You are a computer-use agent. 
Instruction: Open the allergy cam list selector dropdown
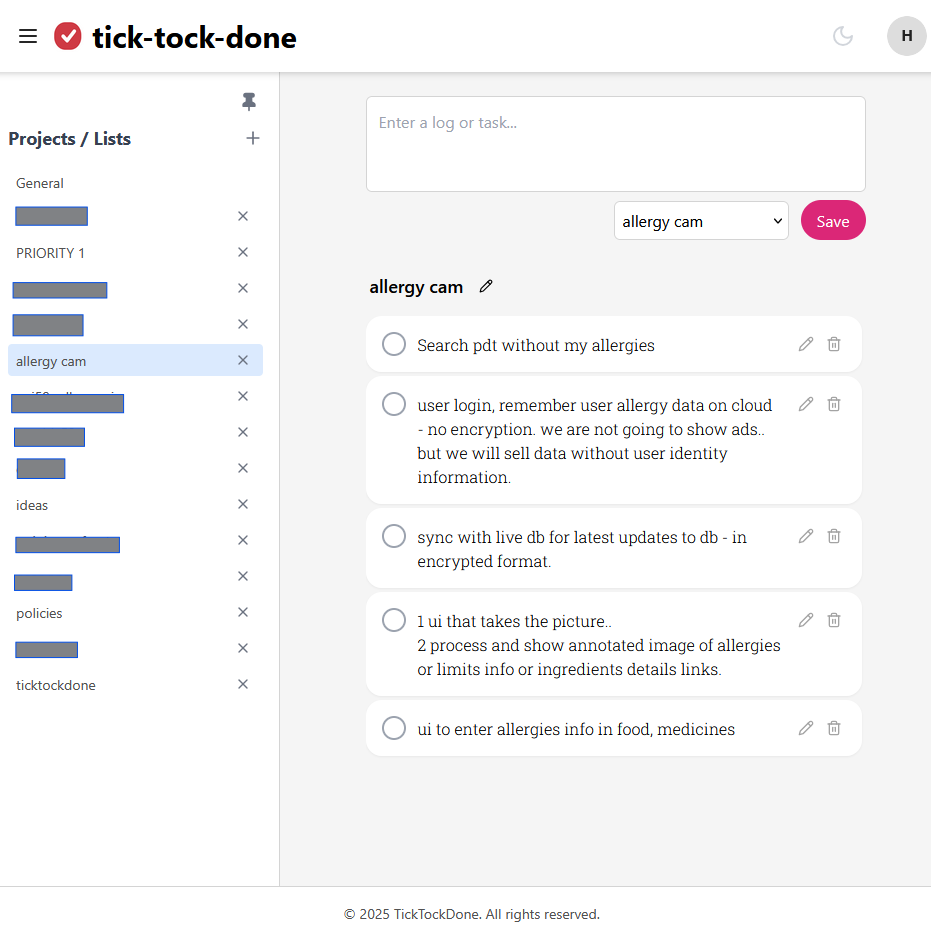(700, 220)
